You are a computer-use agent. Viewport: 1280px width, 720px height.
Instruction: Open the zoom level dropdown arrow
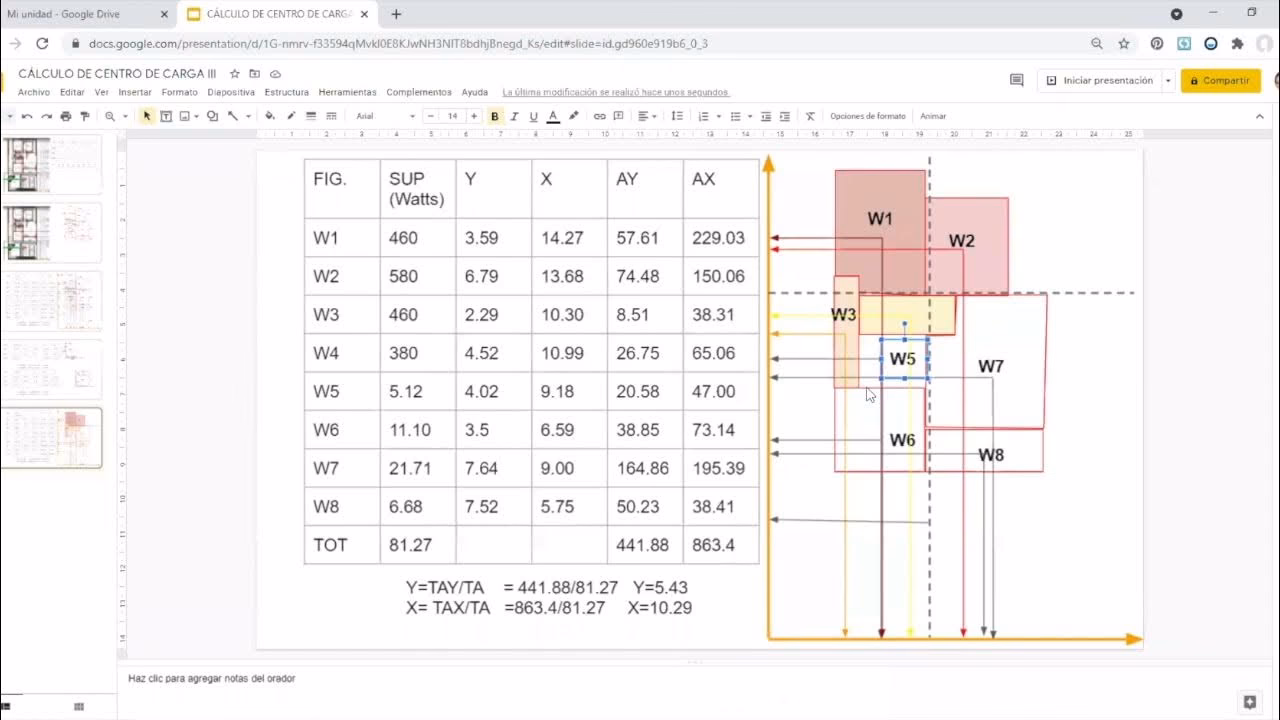pos(125,116)
